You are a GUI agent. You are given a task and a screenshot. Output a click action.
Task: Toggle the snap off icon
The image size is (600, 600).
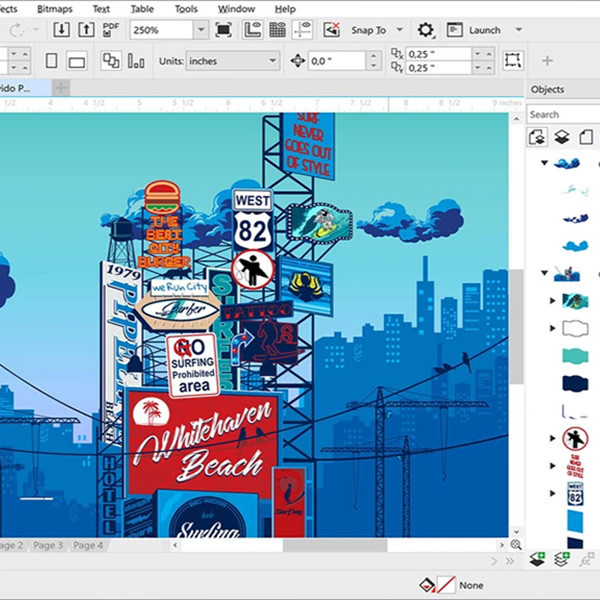(332, 30)
